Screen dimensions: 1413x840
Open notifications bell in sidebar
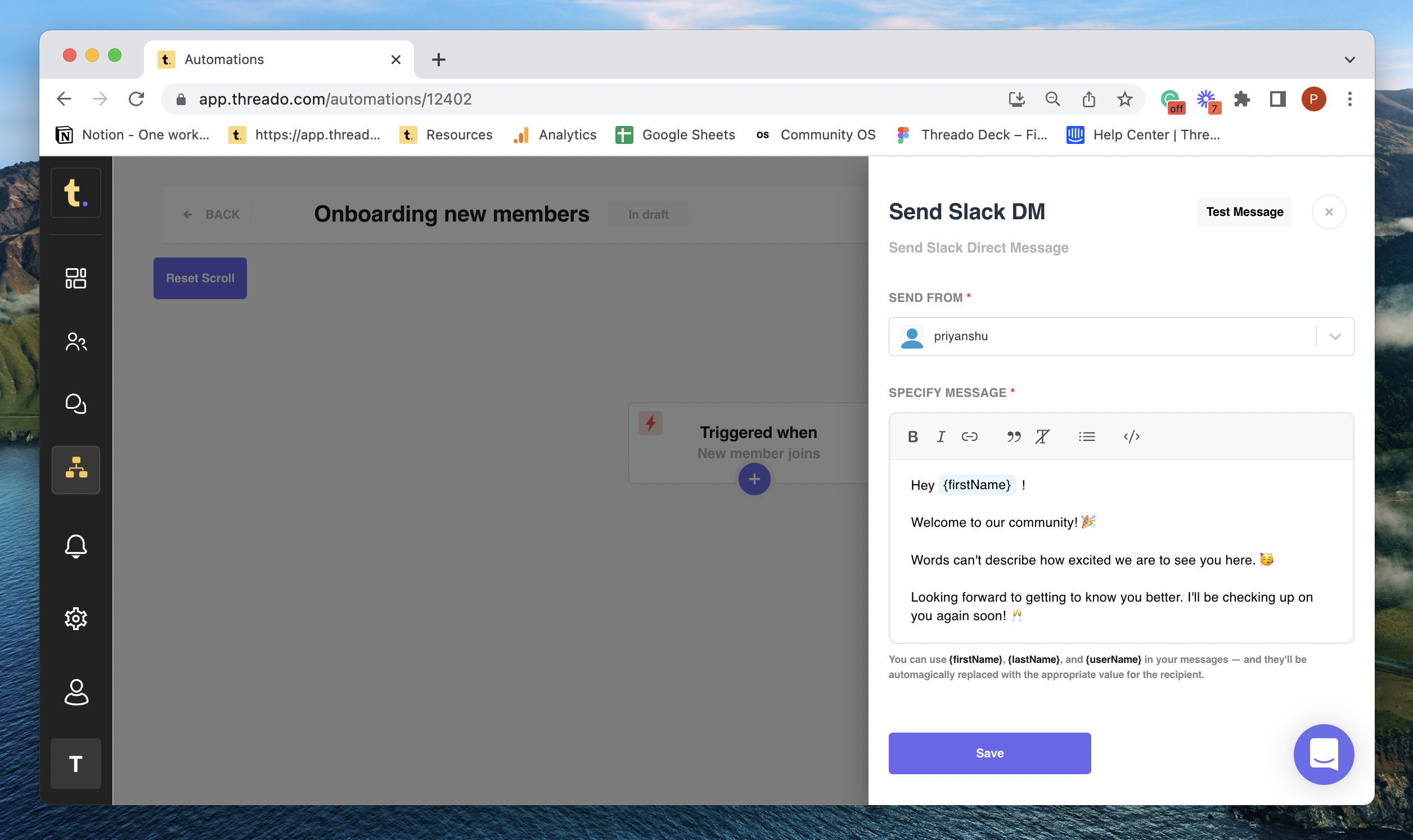pos(76,545)
